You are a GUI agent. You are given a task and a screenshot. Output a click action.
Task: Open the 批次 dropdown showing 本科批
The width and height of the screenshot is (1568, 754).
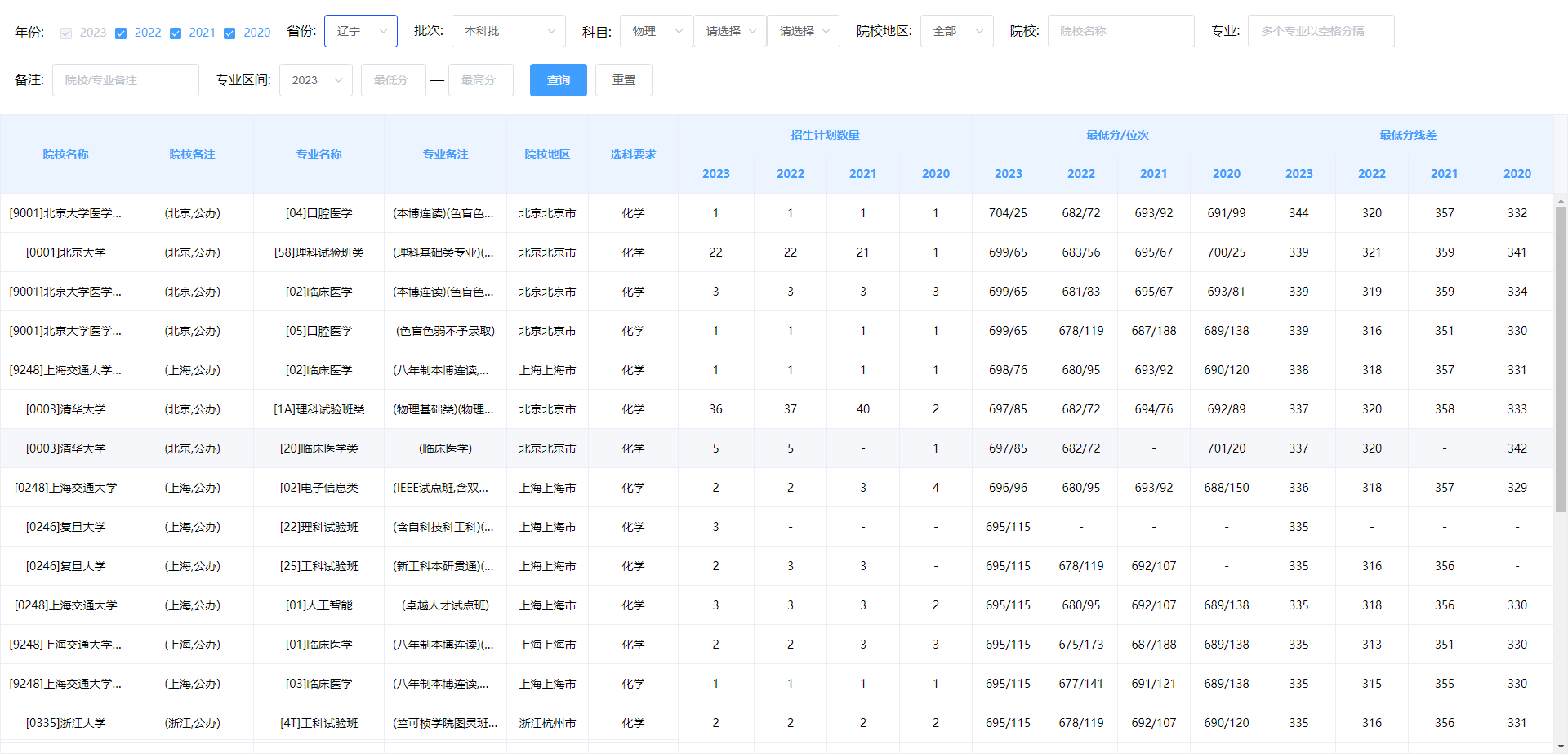pos(508,30)
